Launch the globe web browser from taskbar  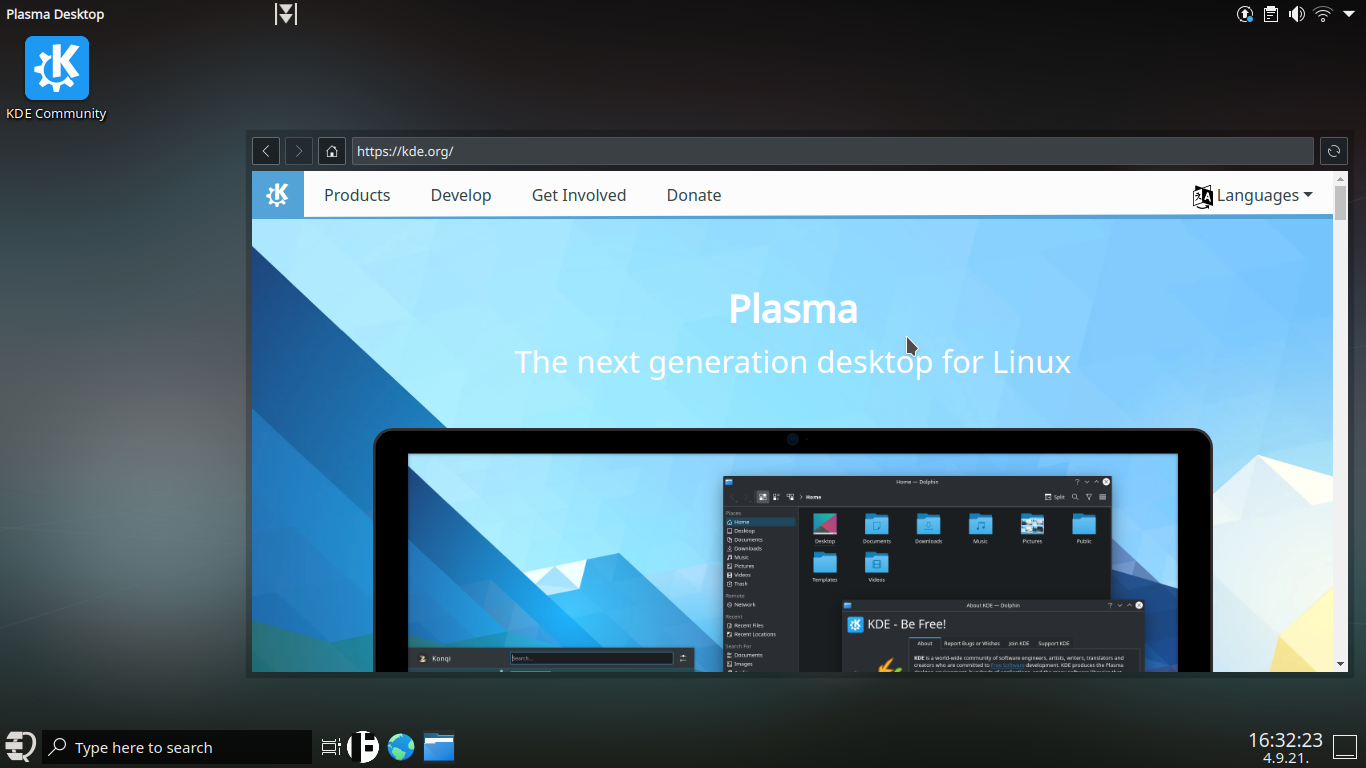[x=401, y=747]
